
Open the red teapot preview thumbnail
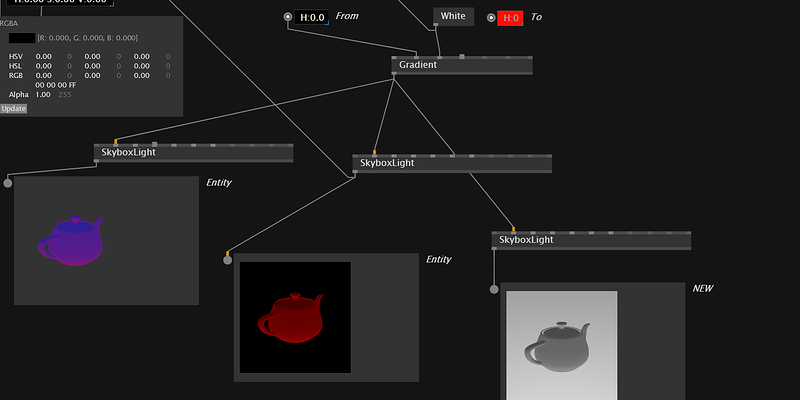pos(294,316)
